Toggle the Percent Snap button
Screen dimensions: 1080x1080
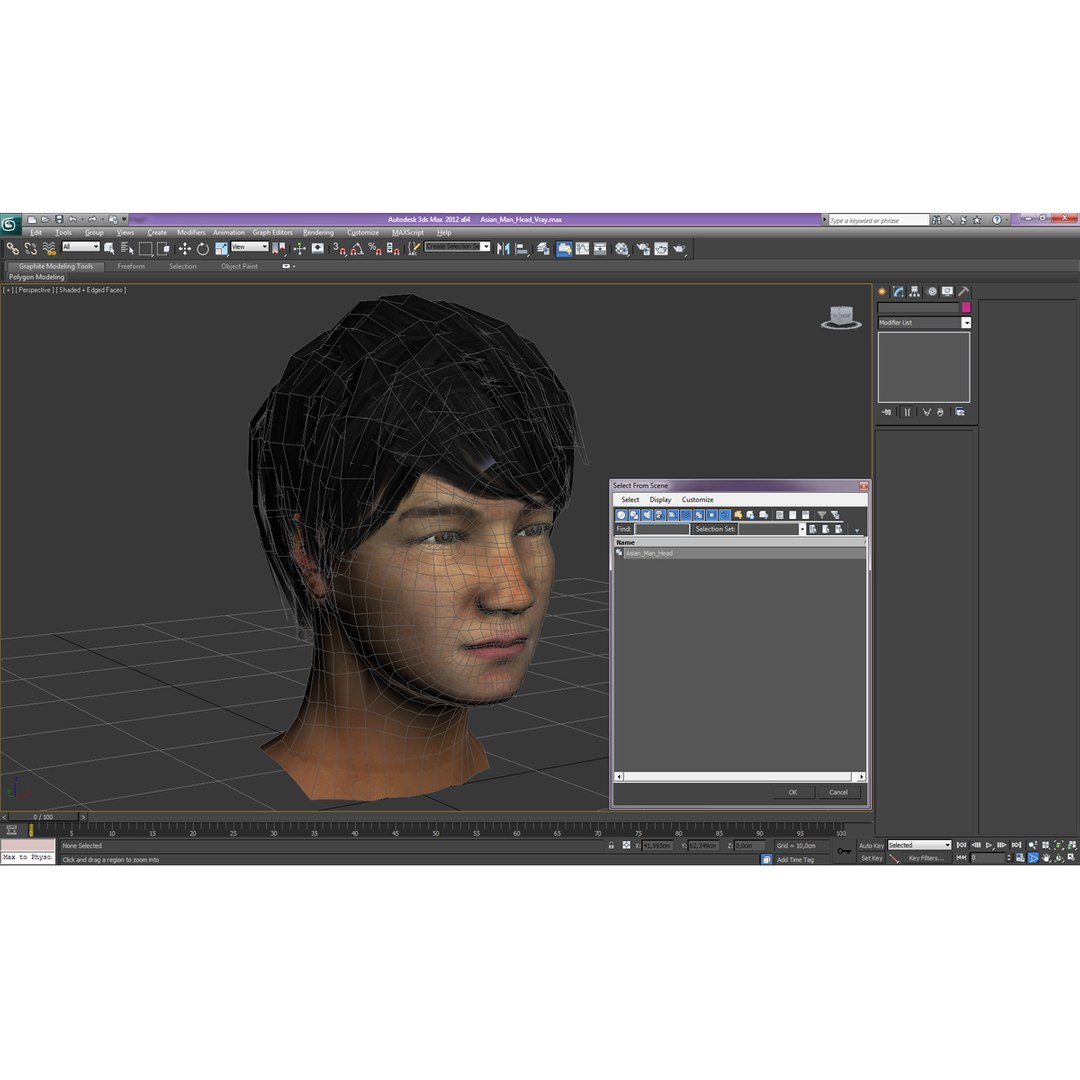pyautogui.click(x=375, y=249)
